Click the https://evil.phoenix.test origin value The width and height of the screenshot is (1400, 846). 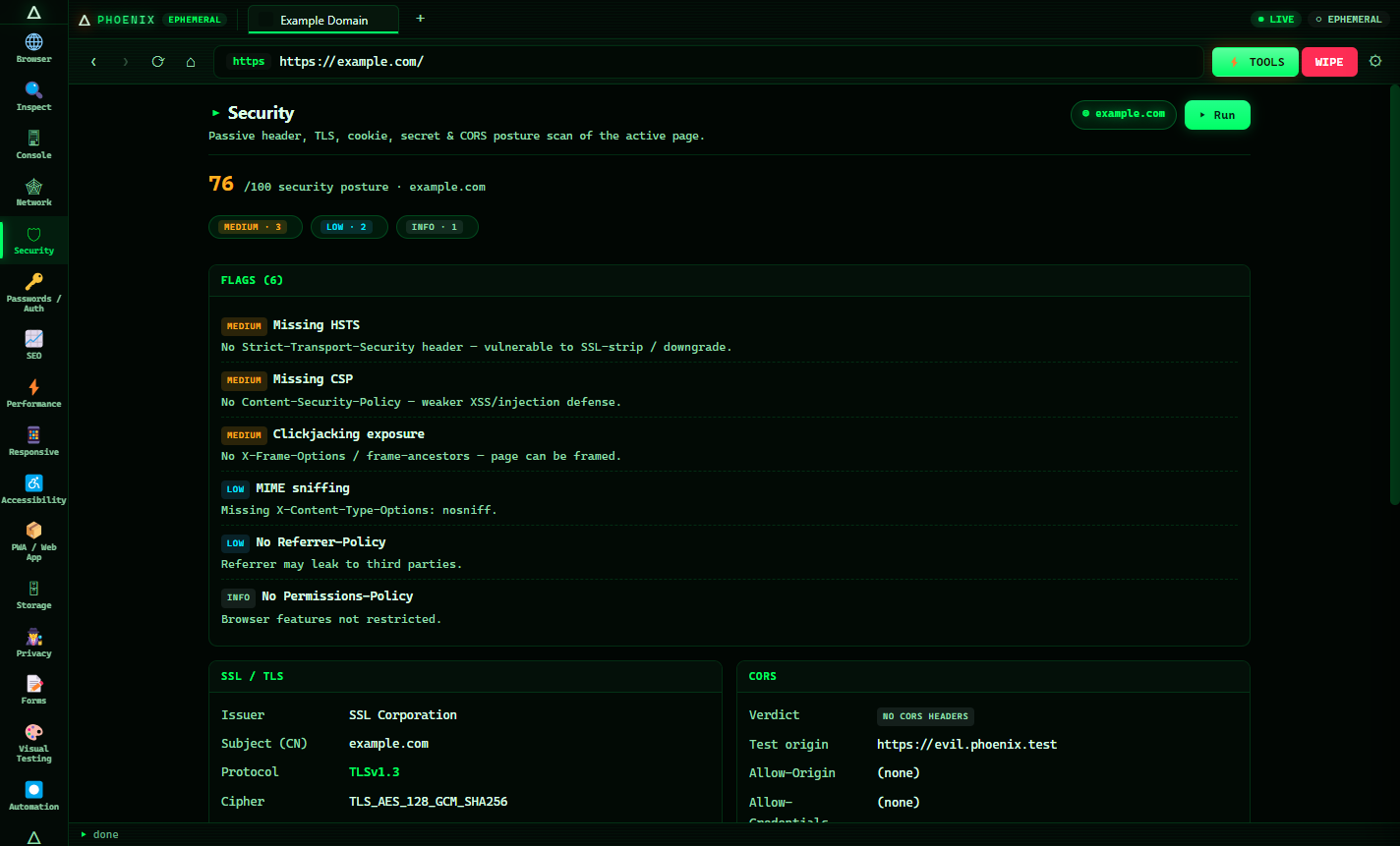pos(967,745)
